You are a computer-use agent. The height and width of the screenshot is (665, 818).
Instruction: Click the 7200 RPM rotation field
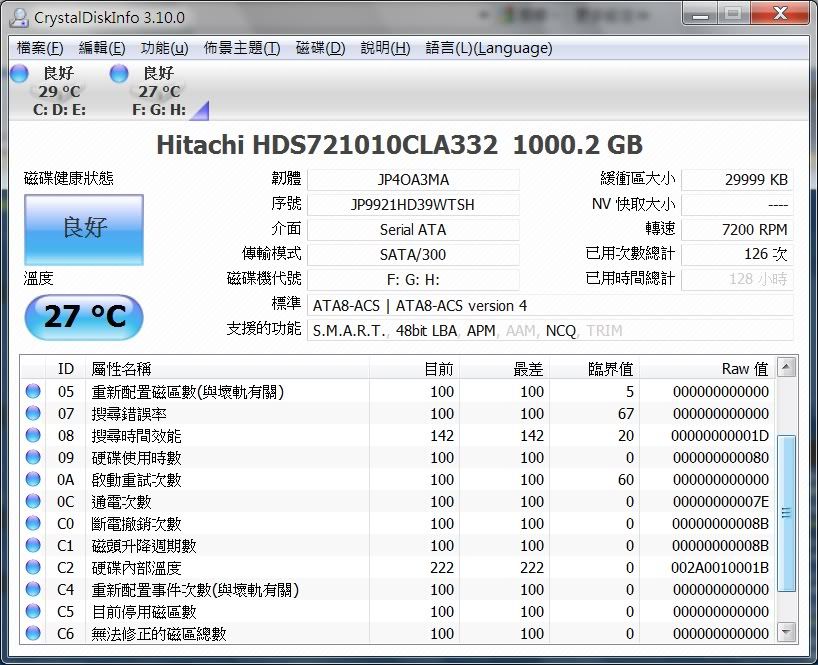click(737, 229)
